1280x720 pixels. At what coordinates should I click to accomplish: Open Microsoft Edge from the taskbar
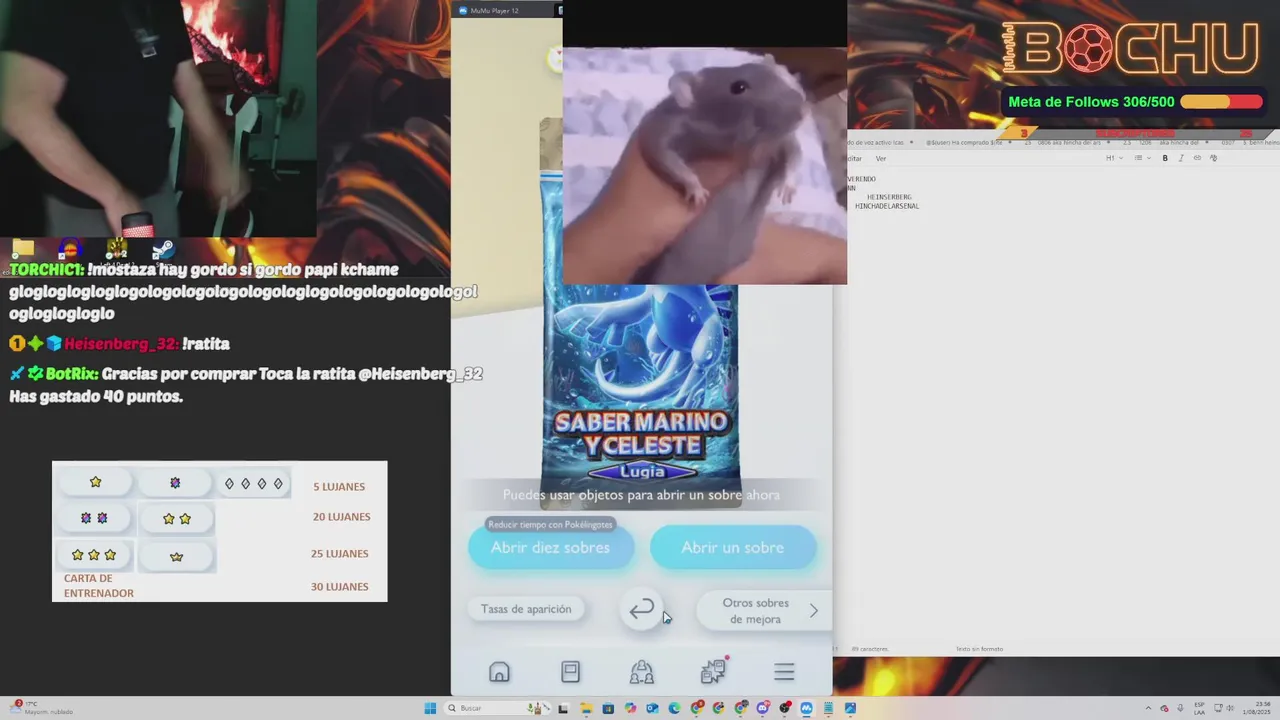[x=674, y=708]
